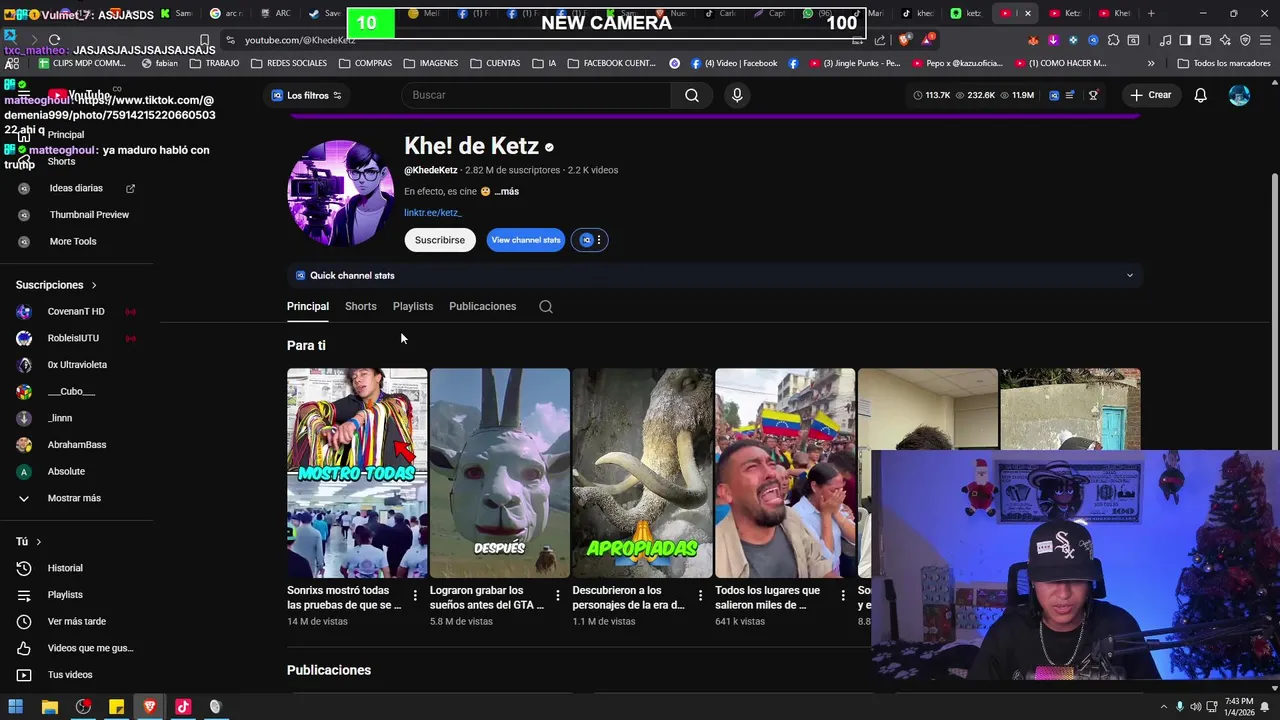Click the Brave Shields icon in address bar

pyautogui.click(x=905, y=40)
